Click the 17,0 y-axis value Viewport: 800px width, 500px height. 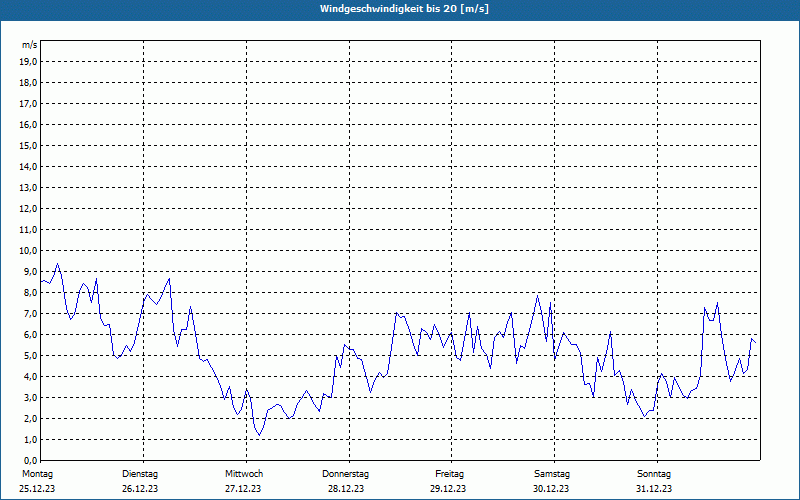coord(28,104)
